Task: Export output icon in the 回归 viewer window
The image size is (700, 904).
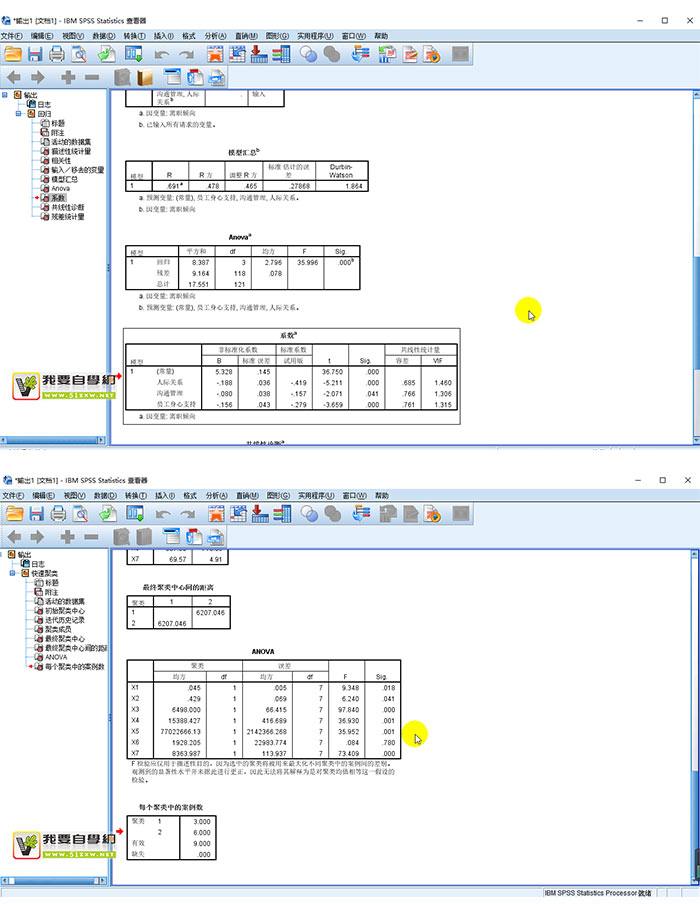Action: 107,55
